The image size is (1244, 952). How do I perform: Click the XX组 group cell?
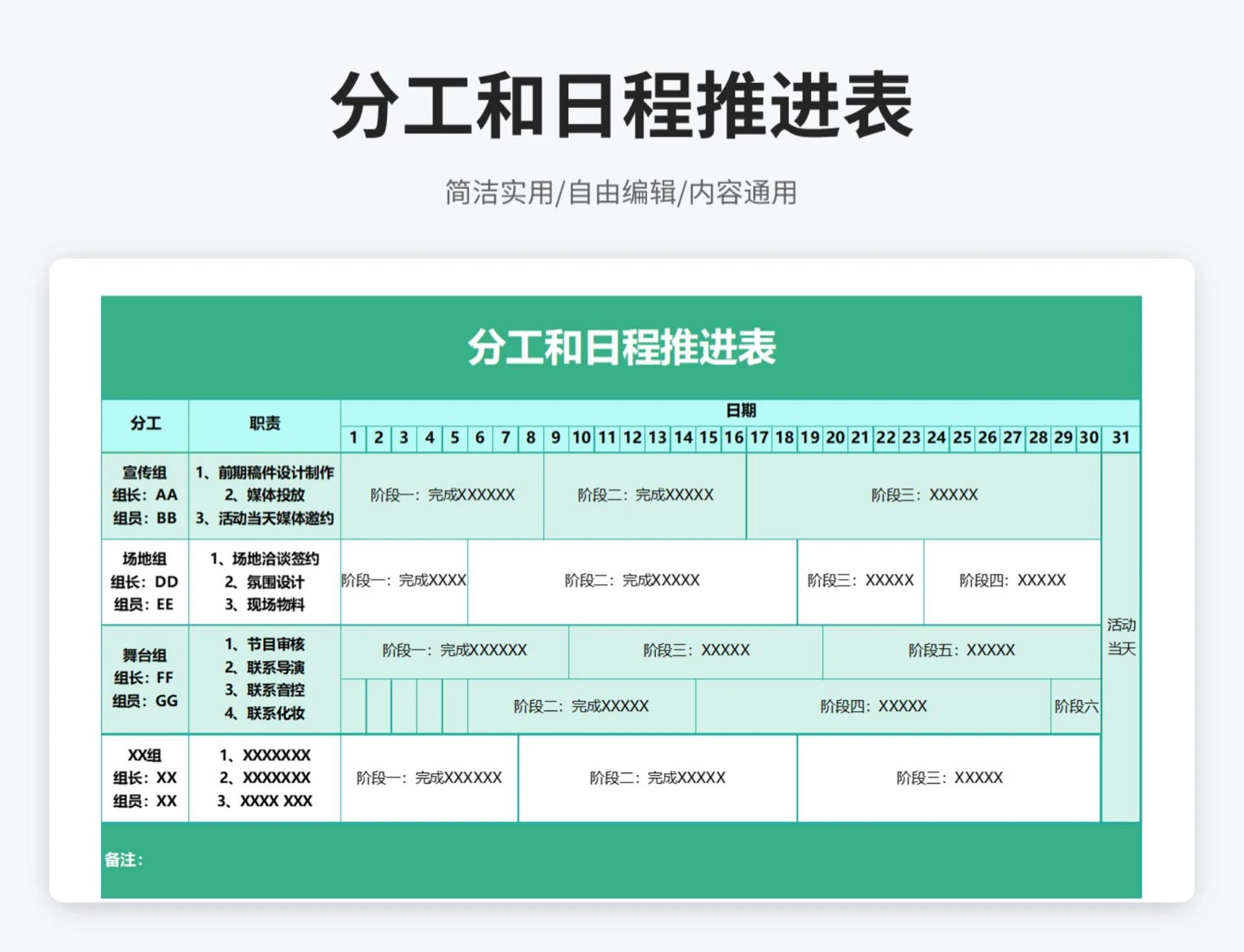tap(144, 777)
